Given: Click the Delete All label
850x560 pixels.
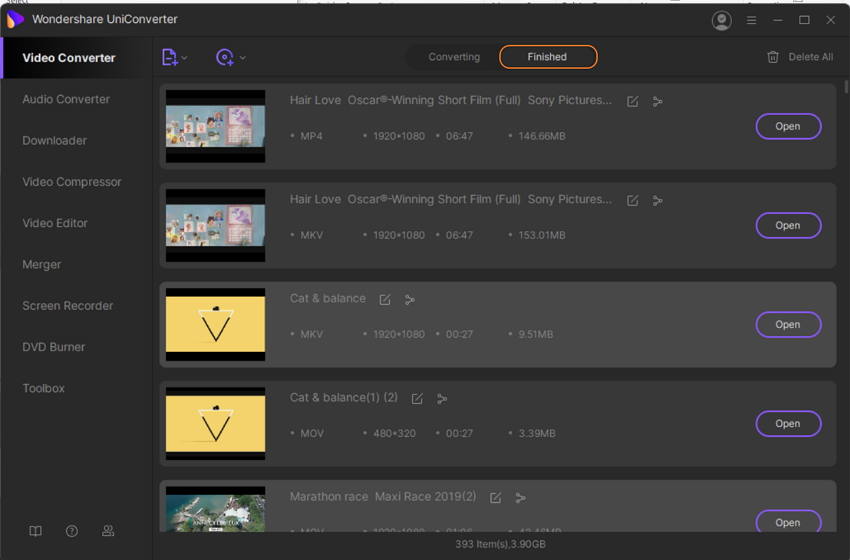Looking at the screenshot, I should tap(810, 57).
